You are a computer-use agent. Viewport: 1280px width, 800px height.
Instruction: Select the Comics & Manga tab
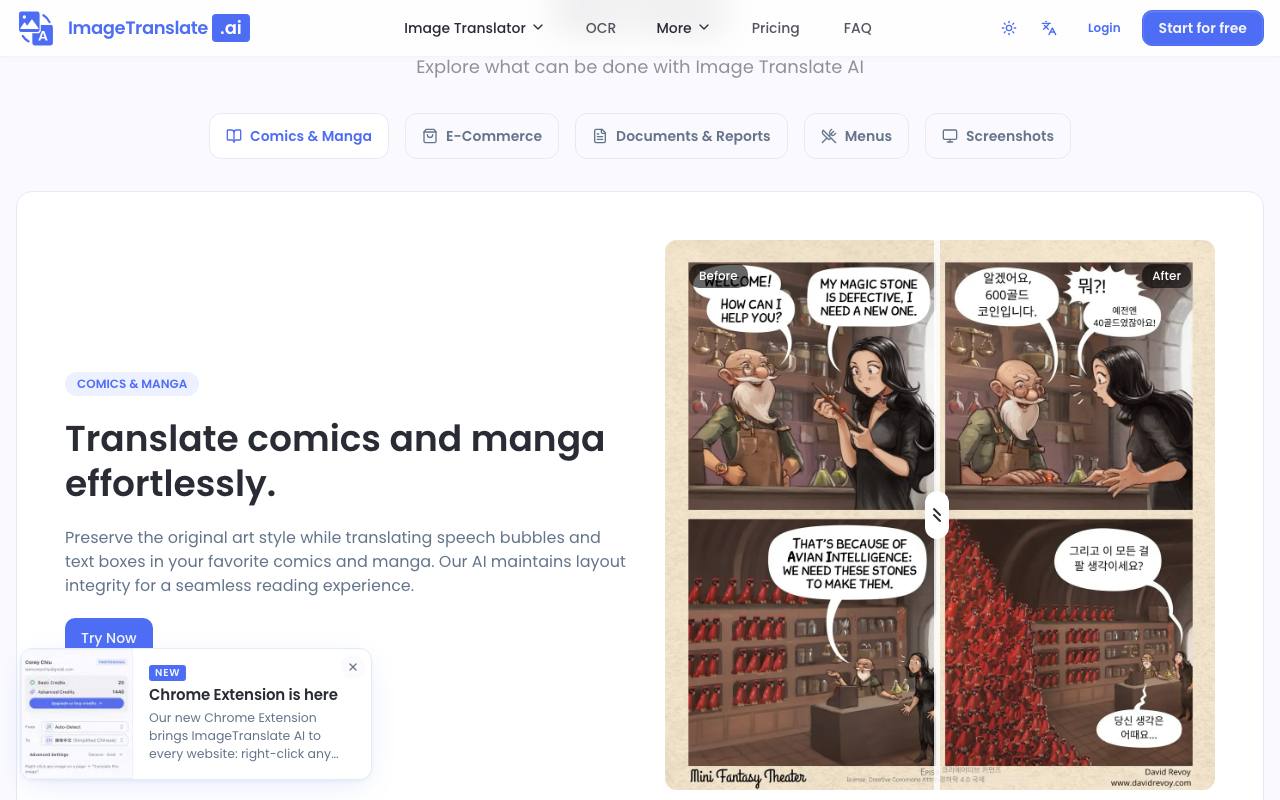point(299,136)
